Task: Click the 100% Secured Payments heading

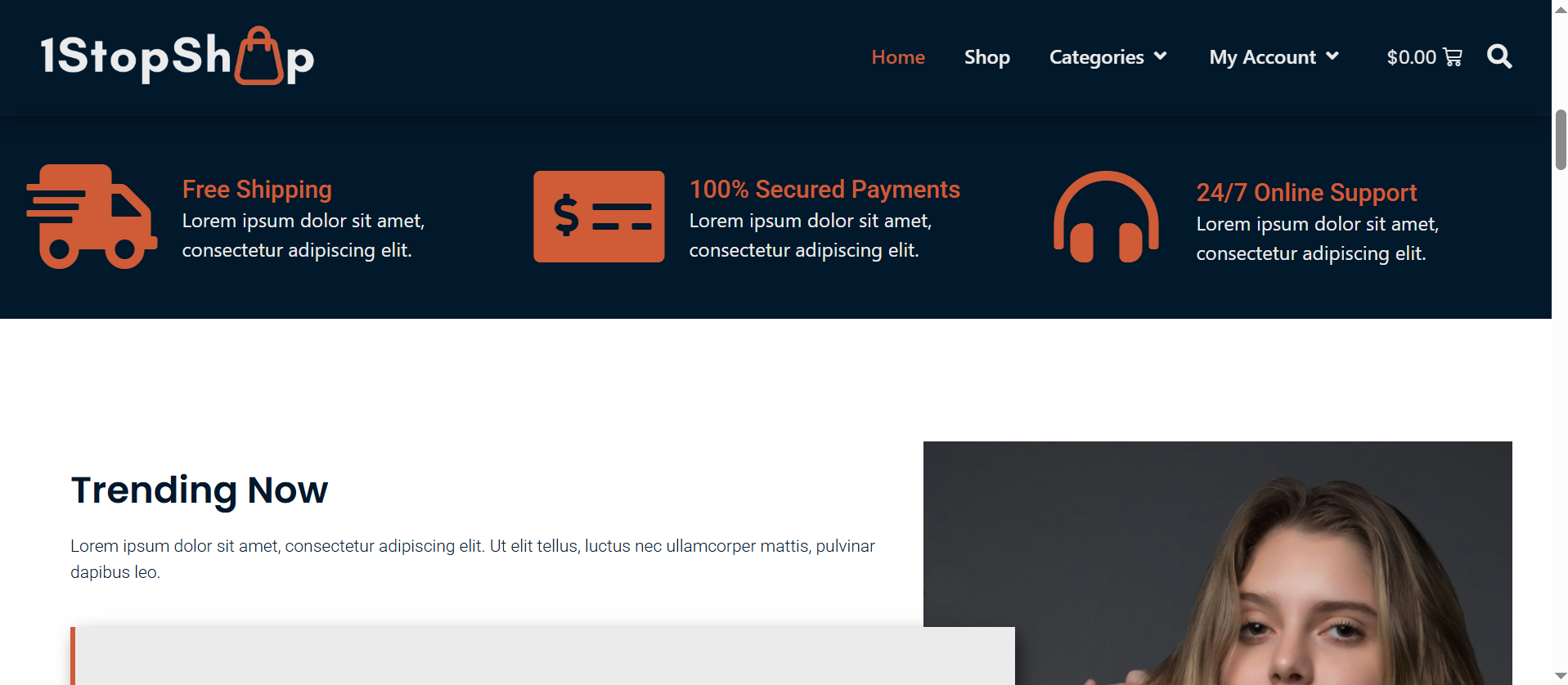Action: [x=824, y=190]
